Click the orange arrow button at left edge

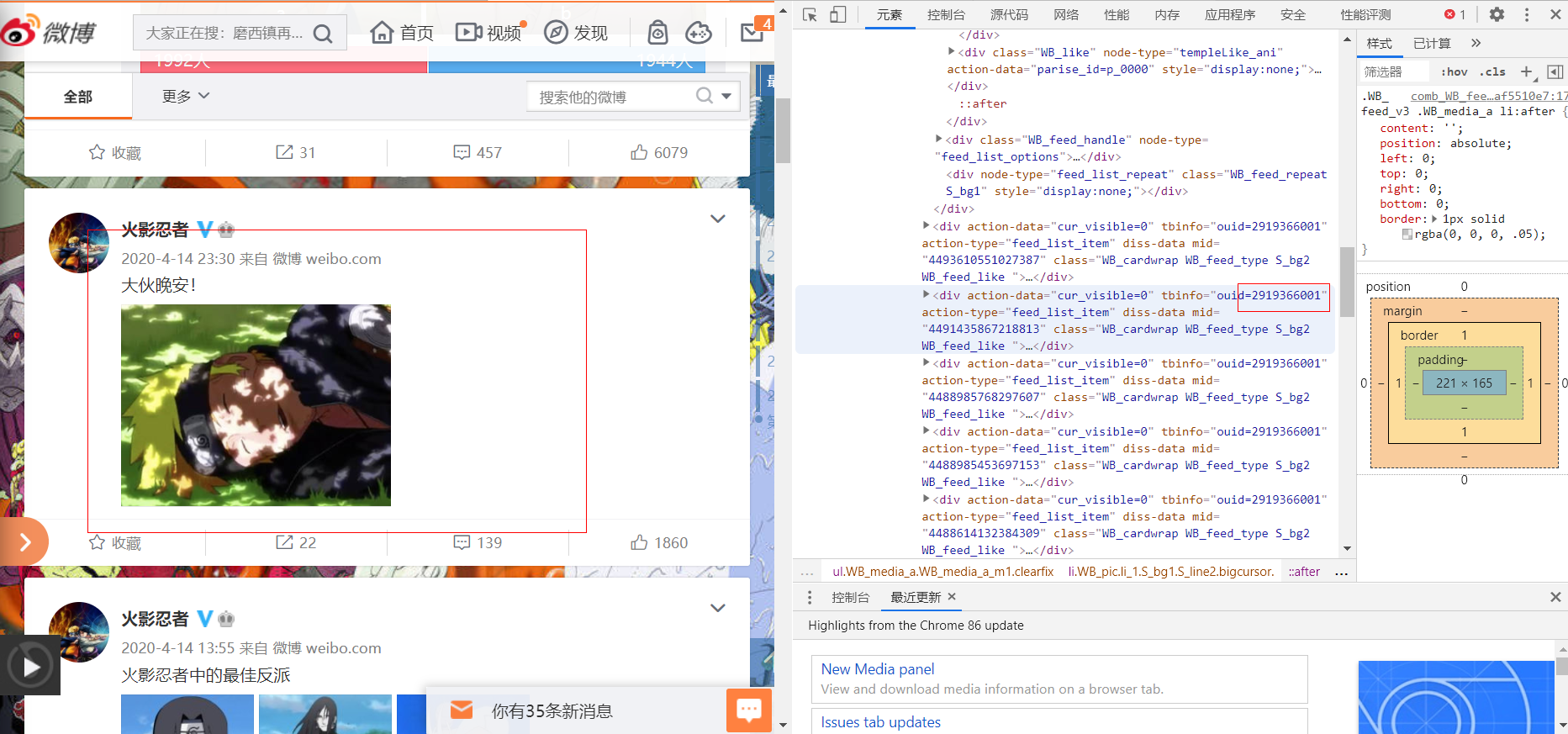coord(24,542)
